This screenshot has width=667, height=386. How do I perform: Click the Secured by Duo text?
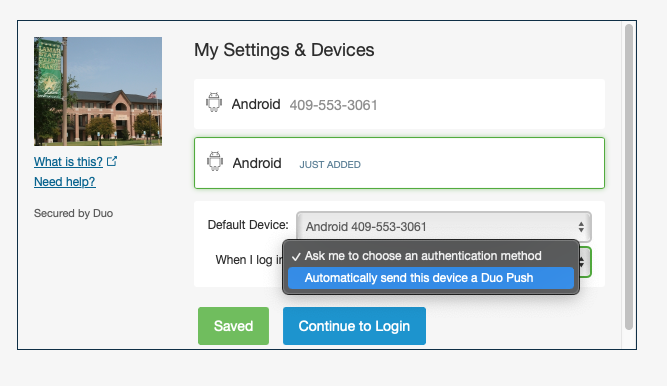(74, 213)
